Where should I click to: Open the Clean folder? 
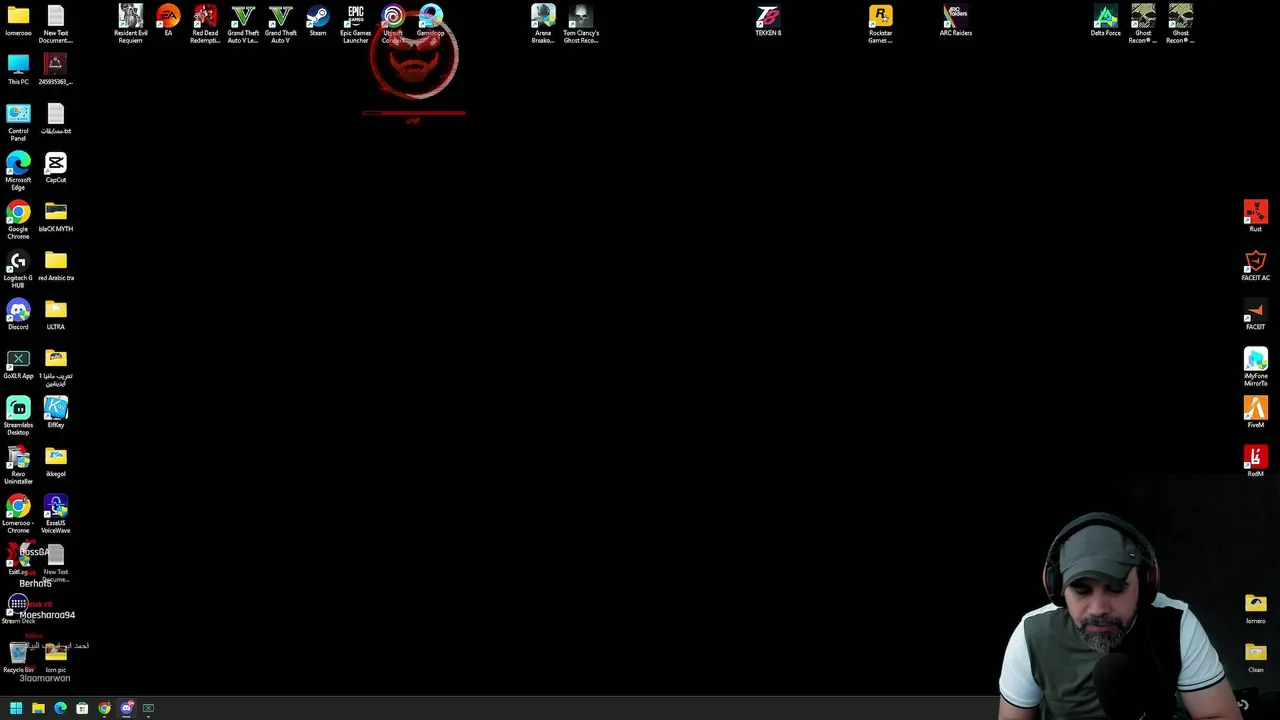tap(1256, 658)
